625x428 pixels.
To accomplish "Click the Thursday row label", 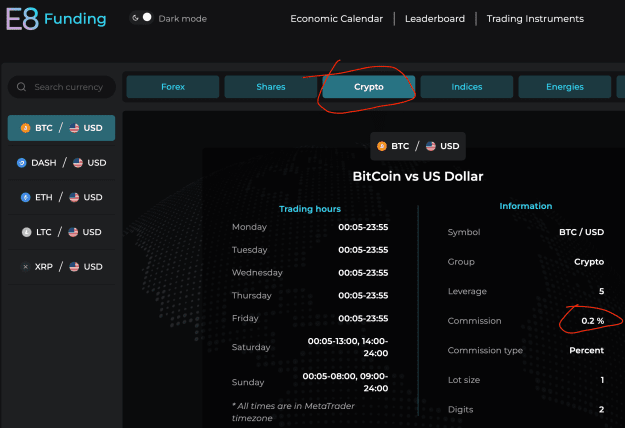I will click(252, 295).
